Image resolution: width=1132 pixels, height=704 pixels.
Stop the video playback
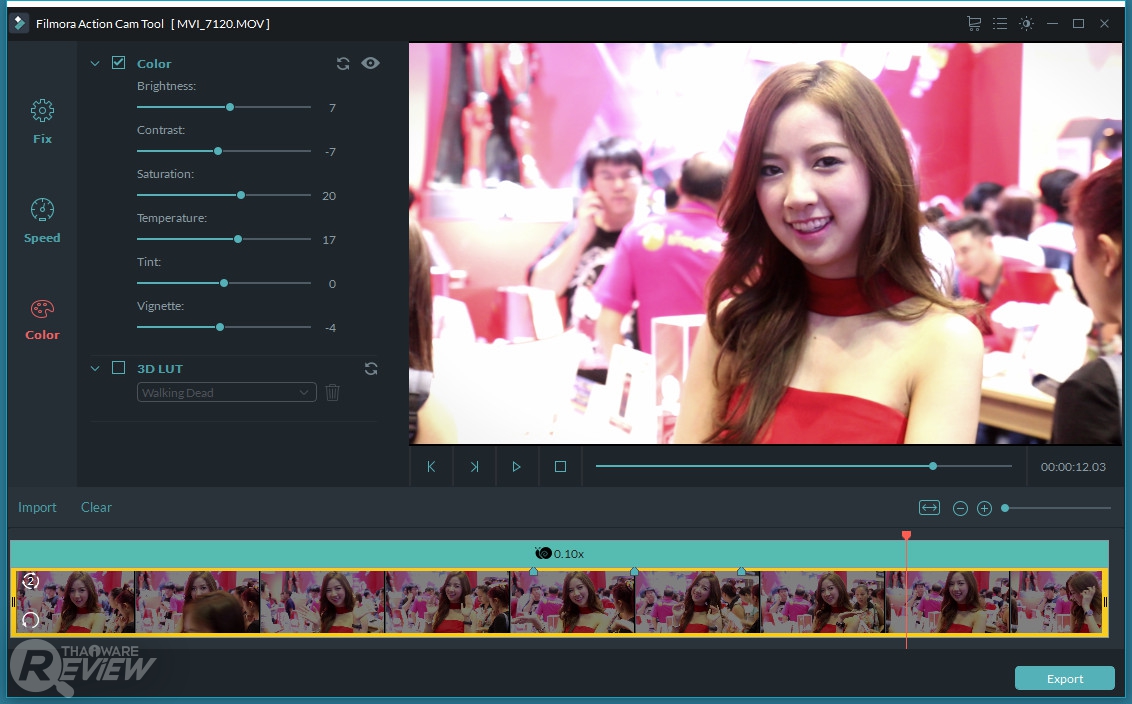click(560, 466)
